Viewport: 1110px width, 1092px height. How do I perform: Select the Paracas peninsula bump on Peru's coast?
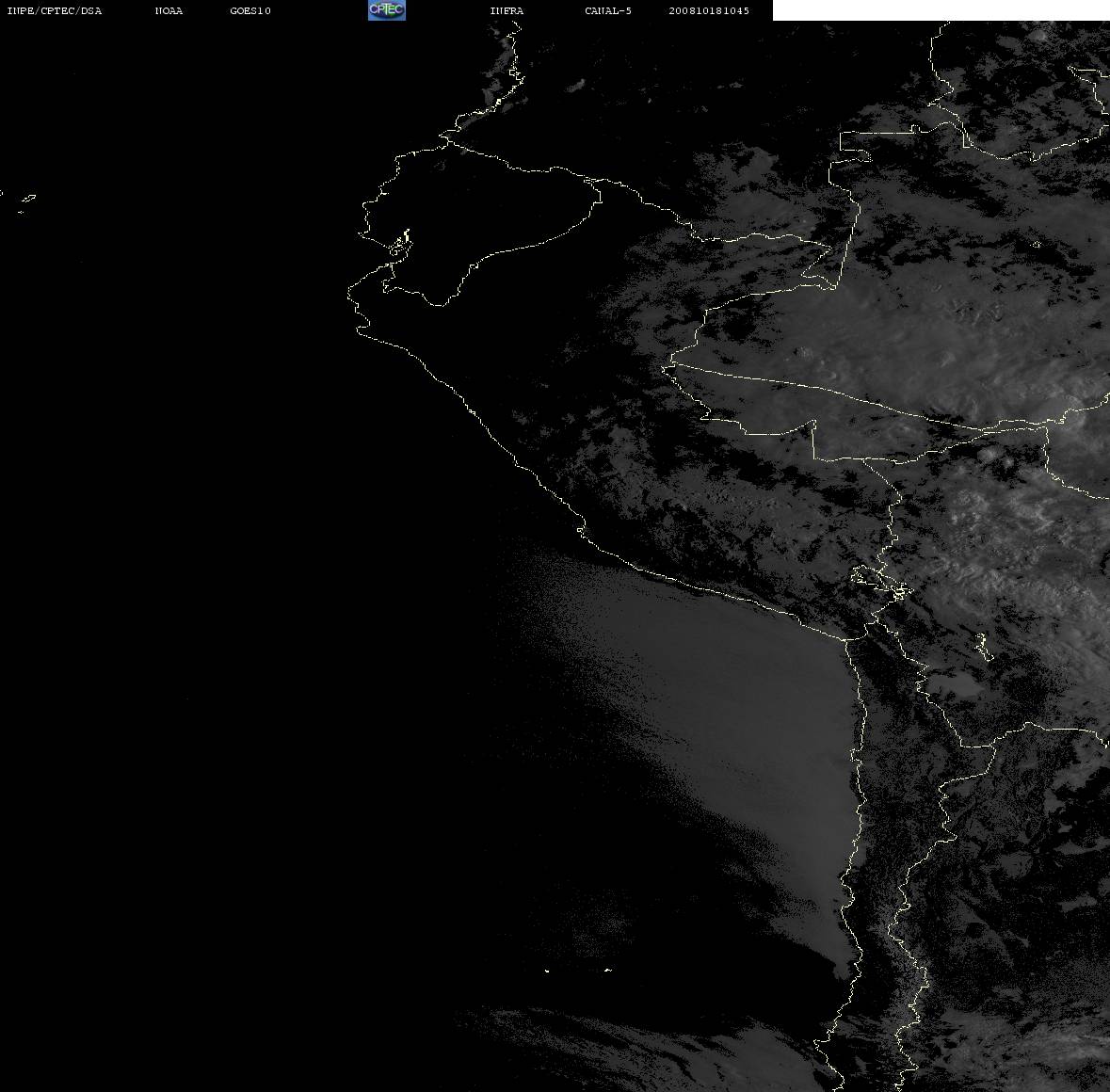pos(581,529)
